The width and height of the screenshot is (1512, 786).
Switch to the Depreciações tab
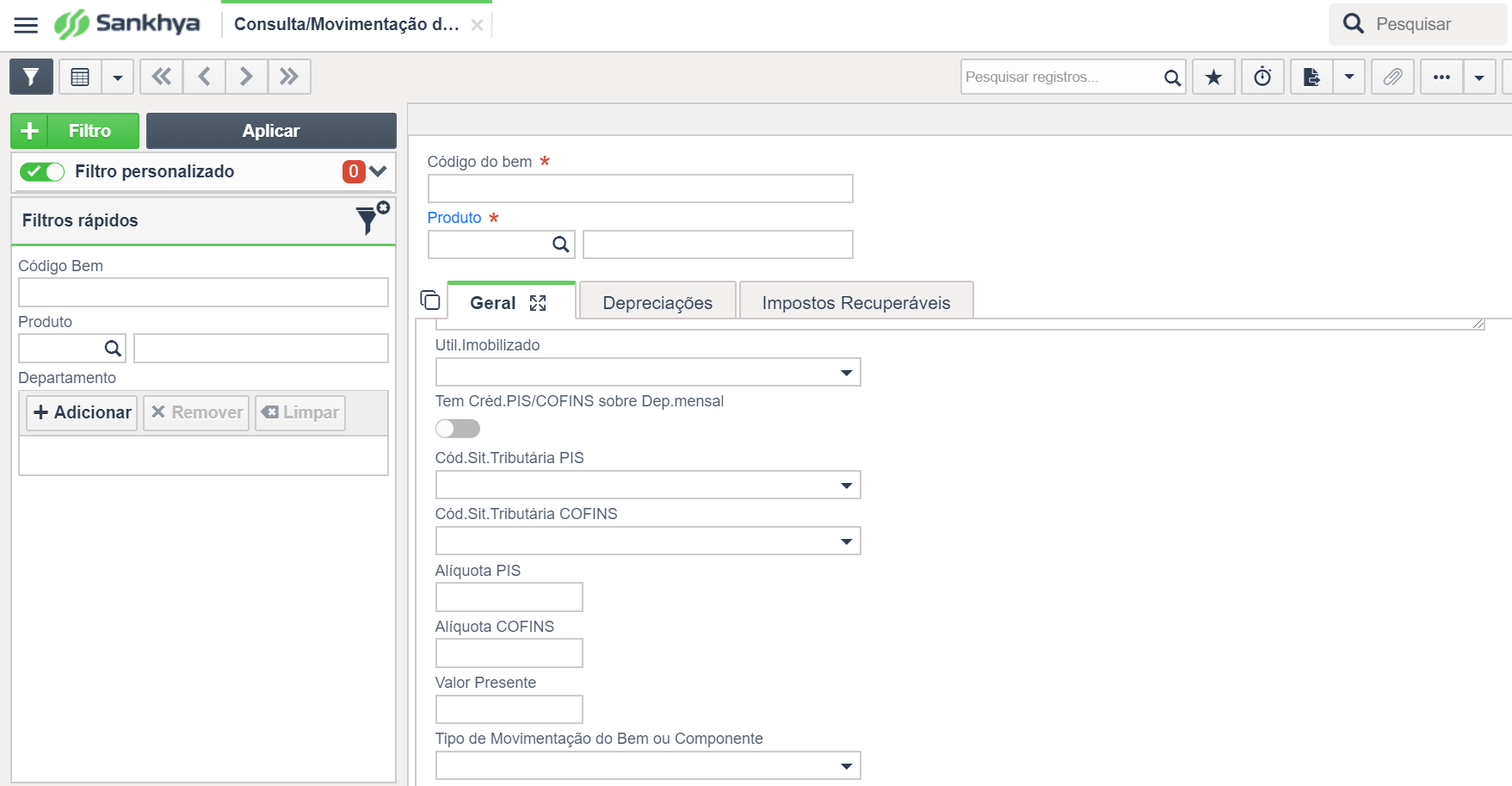tap(657, 302)
